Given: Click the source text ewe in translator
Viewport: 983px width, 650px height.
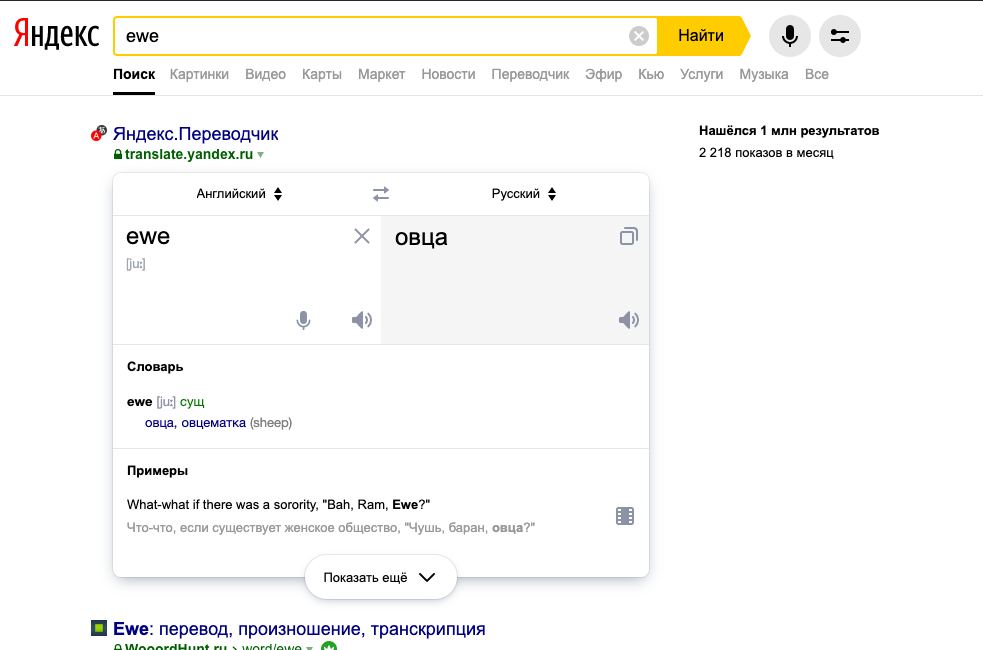Looking at the screenshot, I should pos(148,237).
